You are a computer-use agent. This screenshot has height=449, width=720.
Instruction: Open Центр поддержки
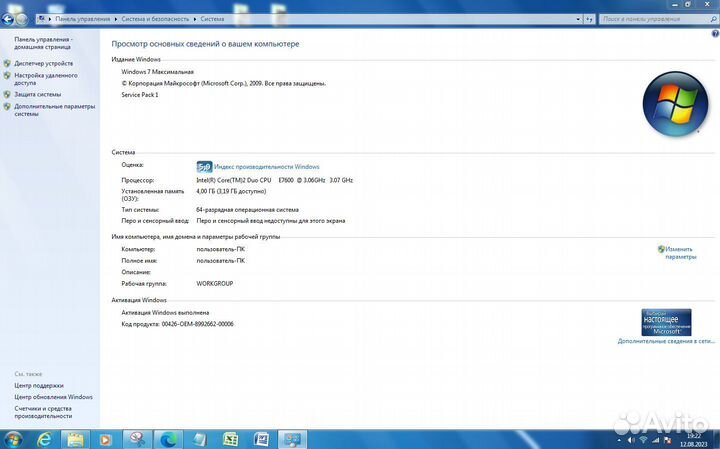point(39,386)
